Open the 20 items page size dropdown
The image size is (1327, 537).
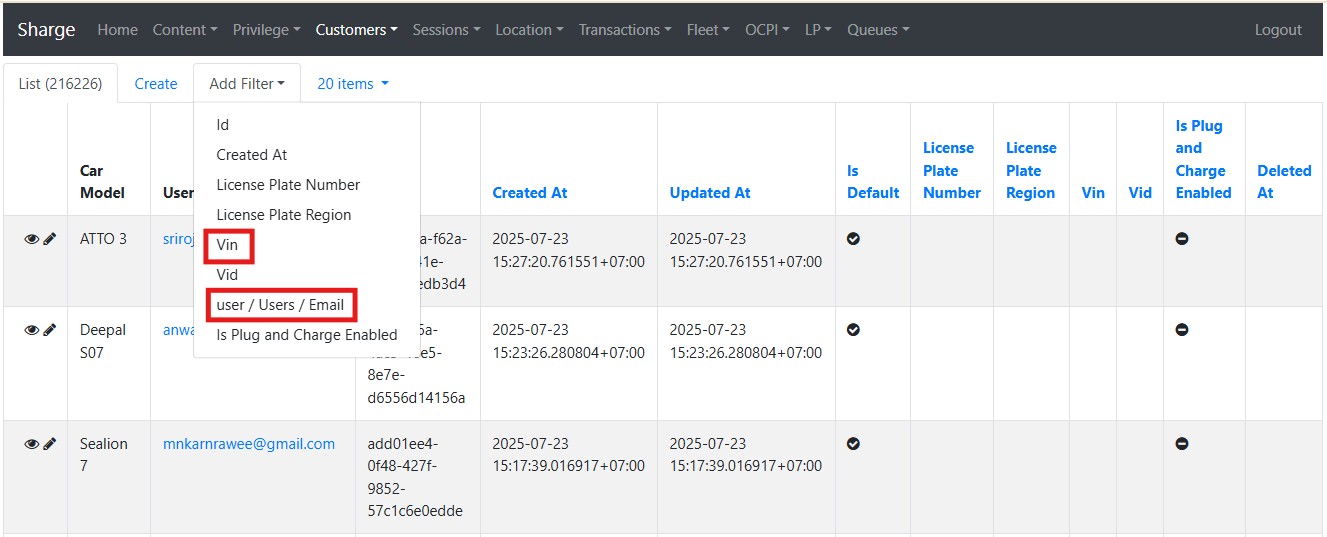(352, 84)
